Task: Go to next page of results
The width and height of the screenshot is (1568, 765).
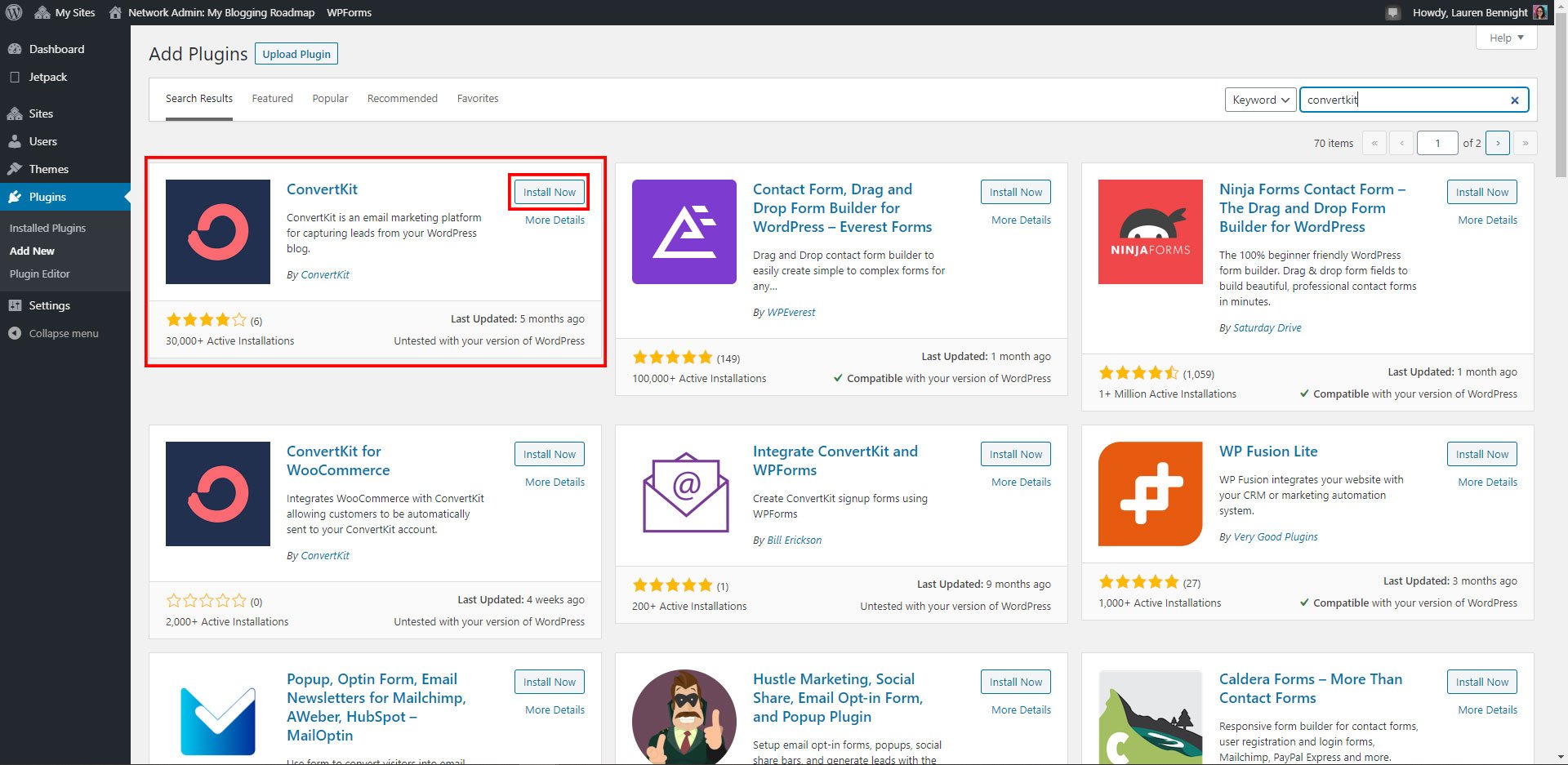Action: click(1498, 143)
